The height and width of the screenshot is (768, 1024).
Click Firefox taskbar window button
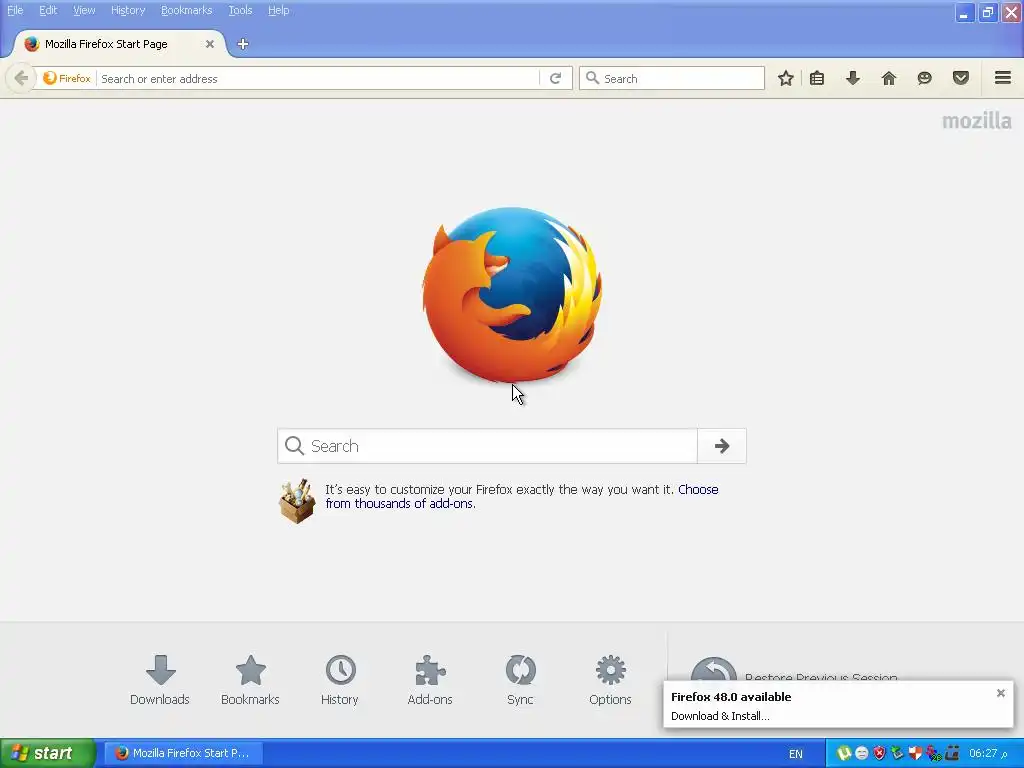coord(184,753)
